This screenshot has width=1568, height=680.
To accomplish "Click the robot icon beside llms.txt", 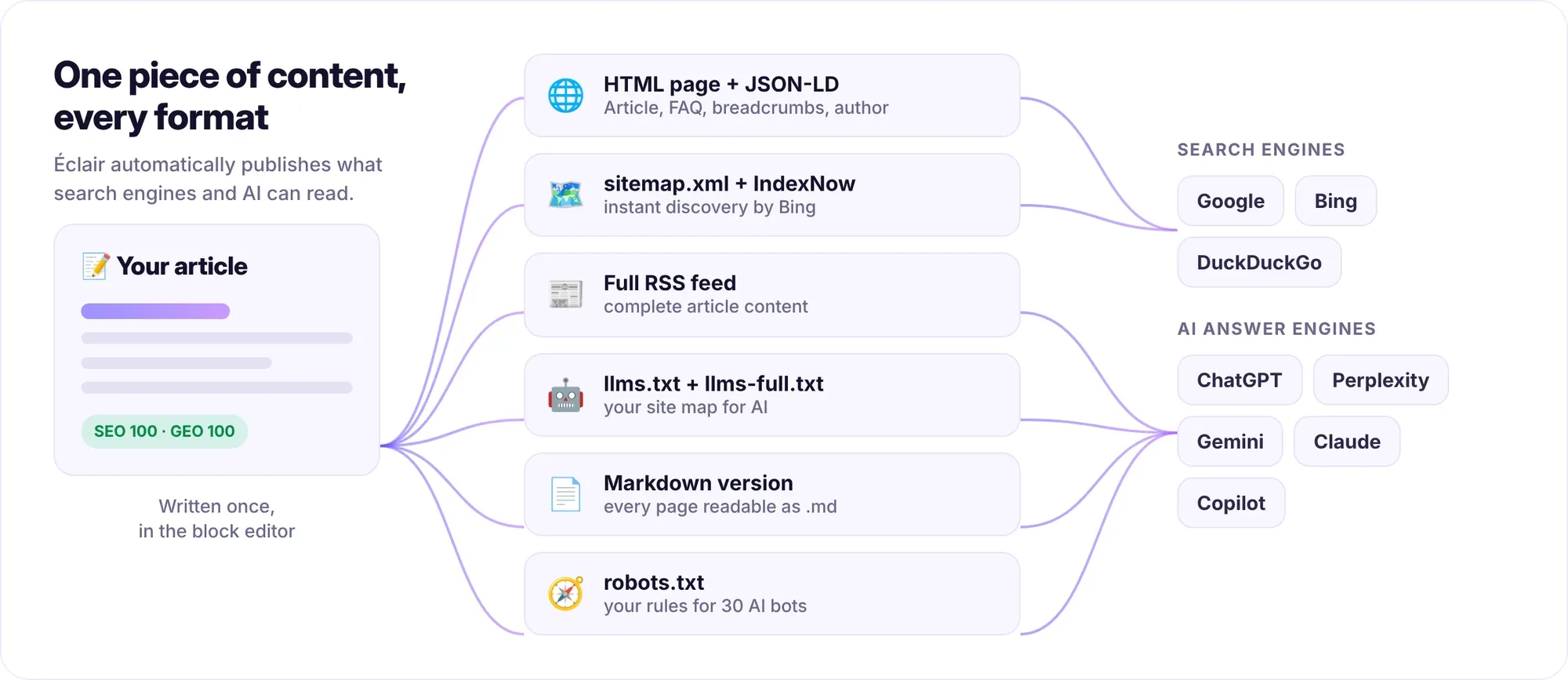I will pos(565,395).
